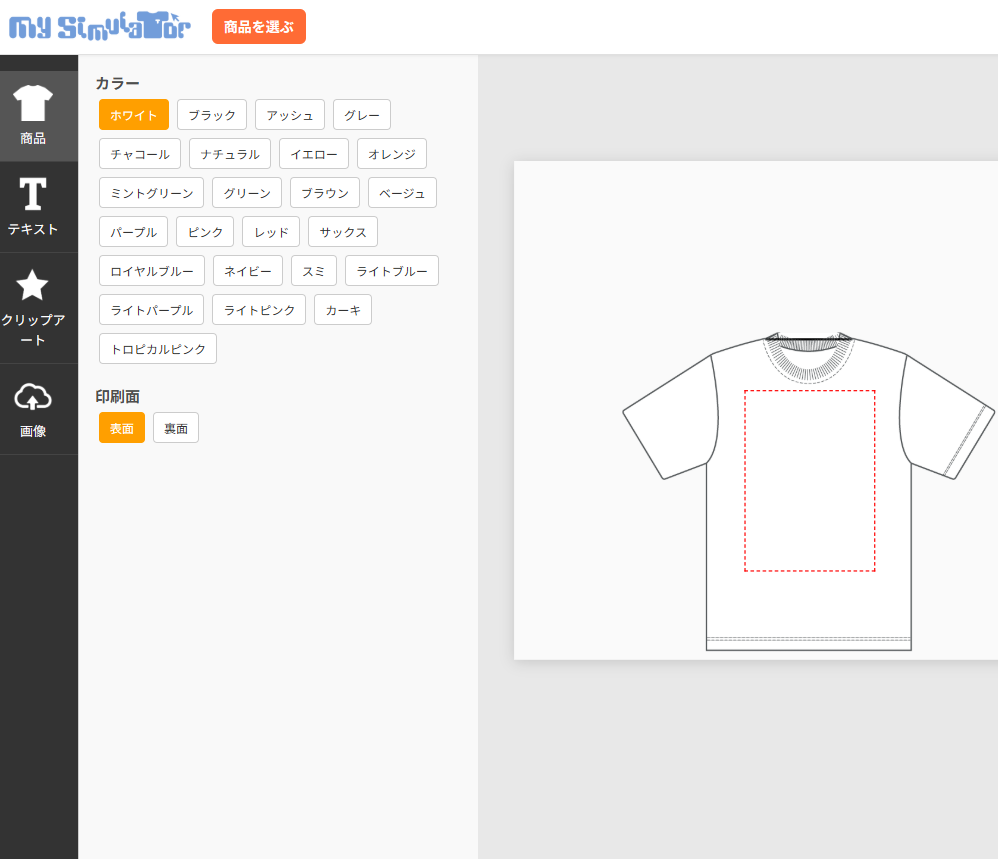Image resolution: width=998 pixels, height=859 pixels.
Task: Open the テキスト text tool icon
Action: point(33,196)
